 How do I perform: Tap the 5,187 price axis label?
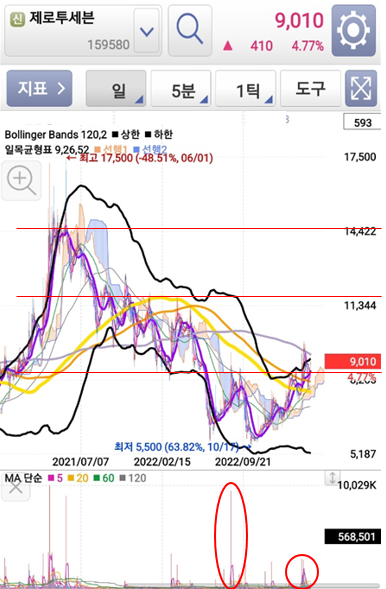[363, 454]
